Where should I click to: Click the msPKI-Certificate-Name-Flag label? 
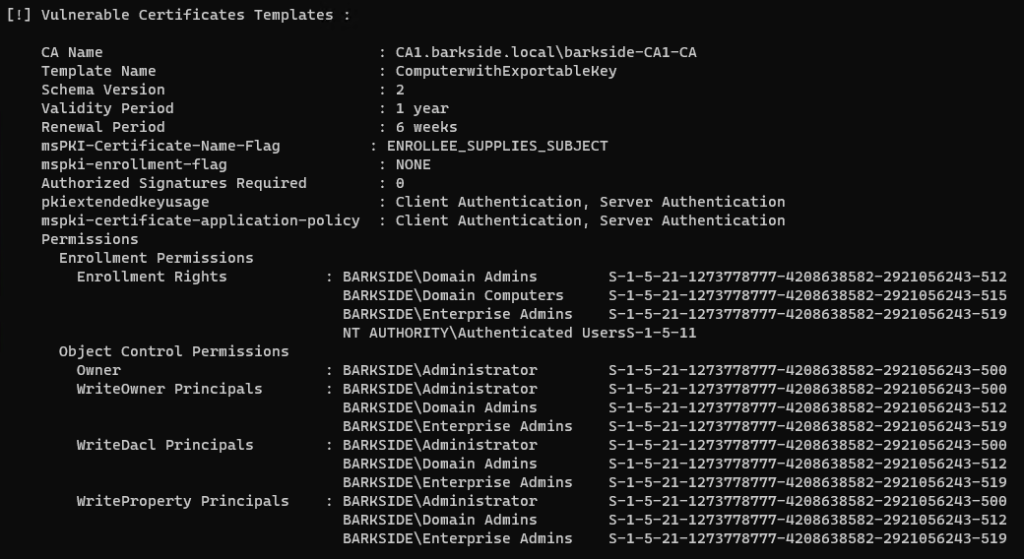click(160, 146)
